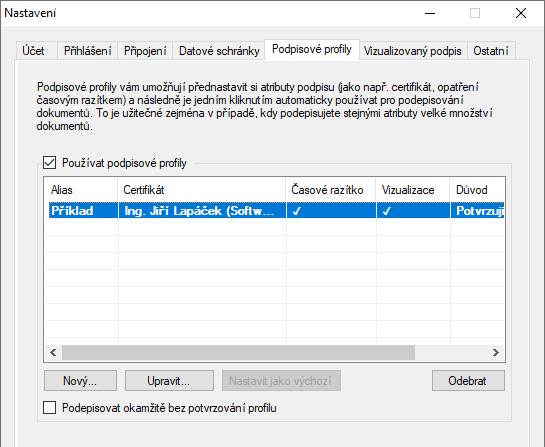Switch to the Ostatní tab
This screenshot has height=447, width=545.
coord(491,51)
